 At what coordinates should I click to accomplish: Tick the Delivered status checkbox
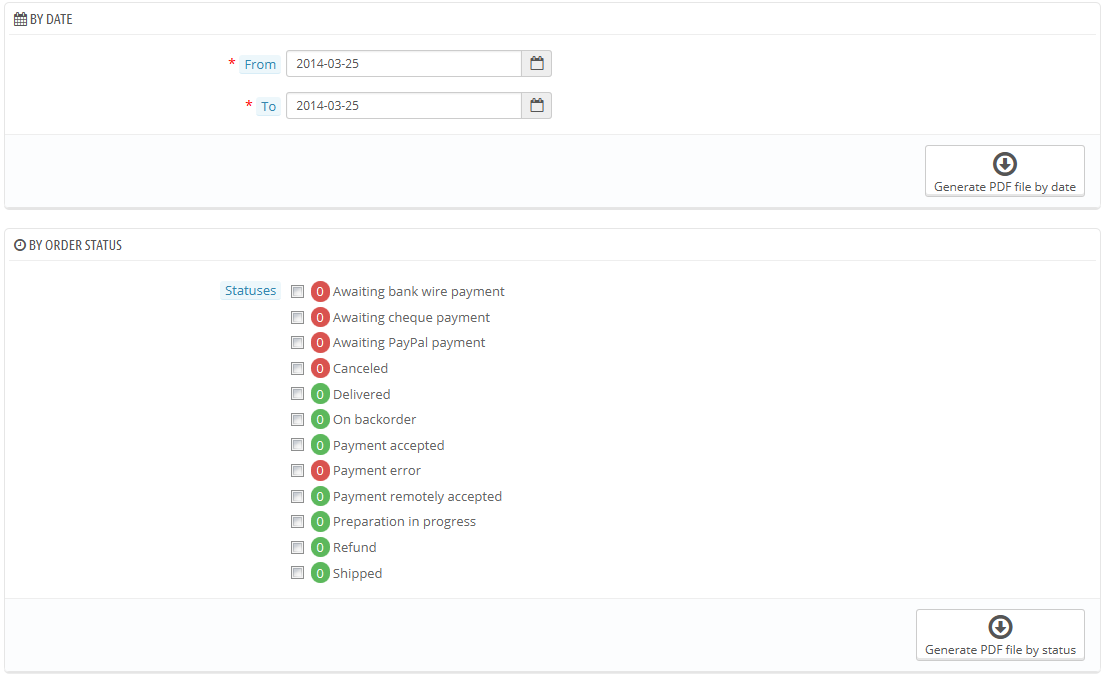tap(297, 394)
